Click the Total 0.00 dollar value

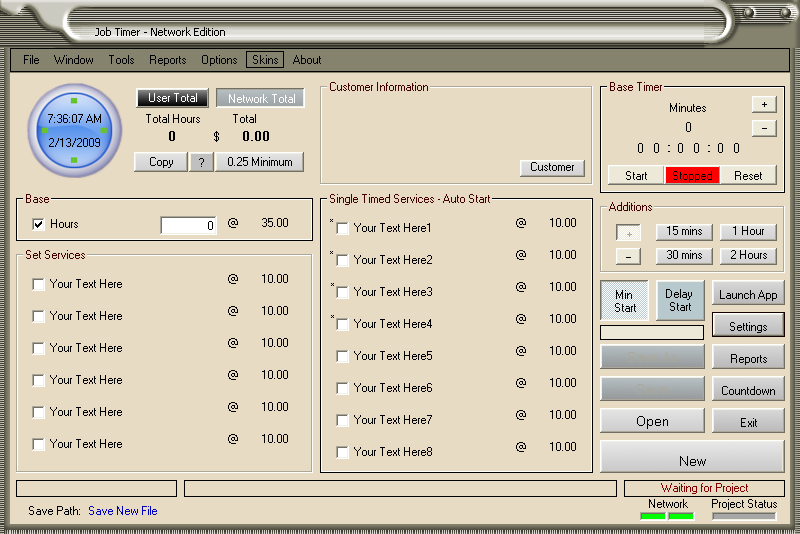[x=256, y=136]
